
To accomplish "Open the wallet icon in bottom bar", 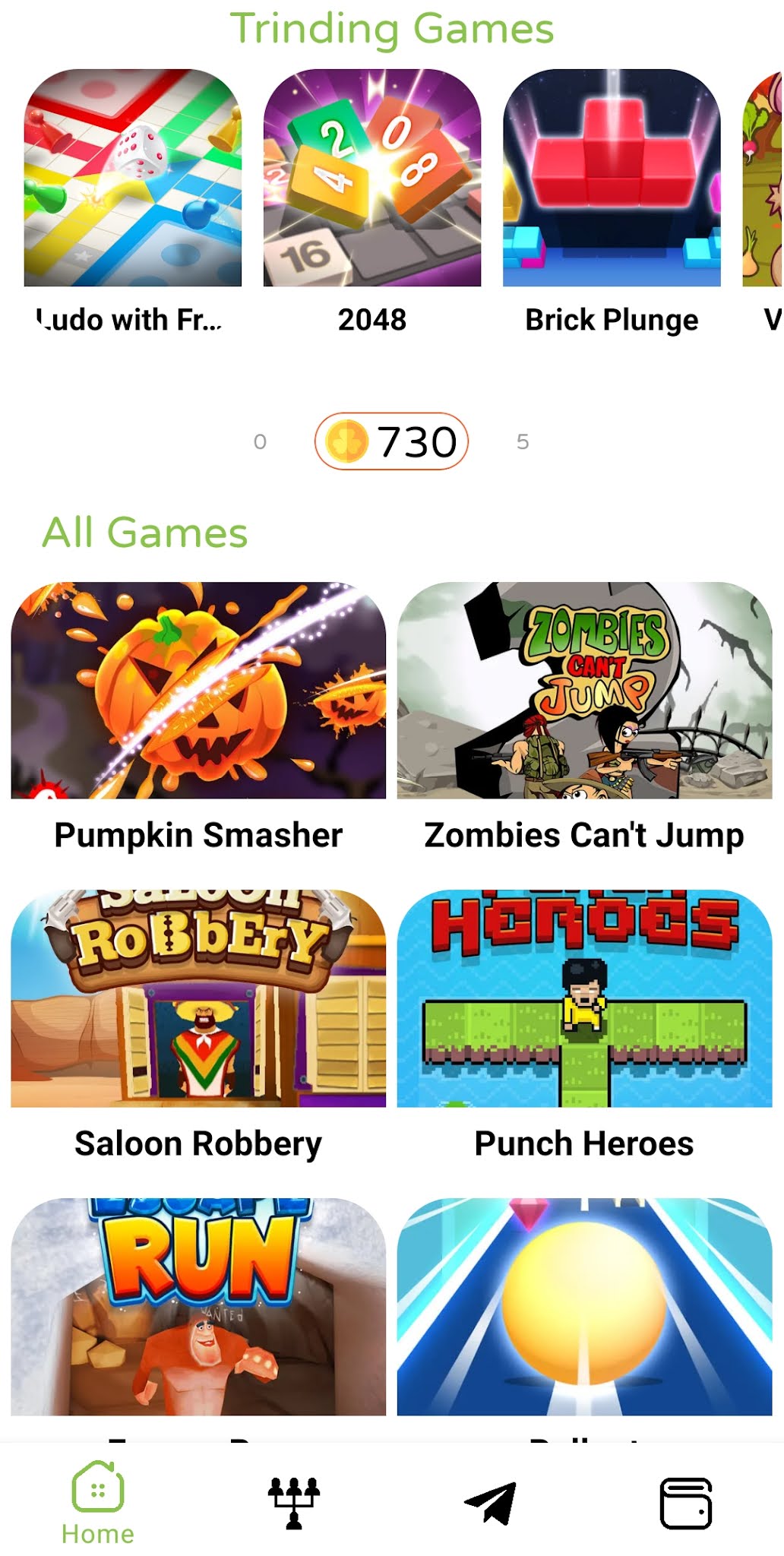I will point(686,1503).
